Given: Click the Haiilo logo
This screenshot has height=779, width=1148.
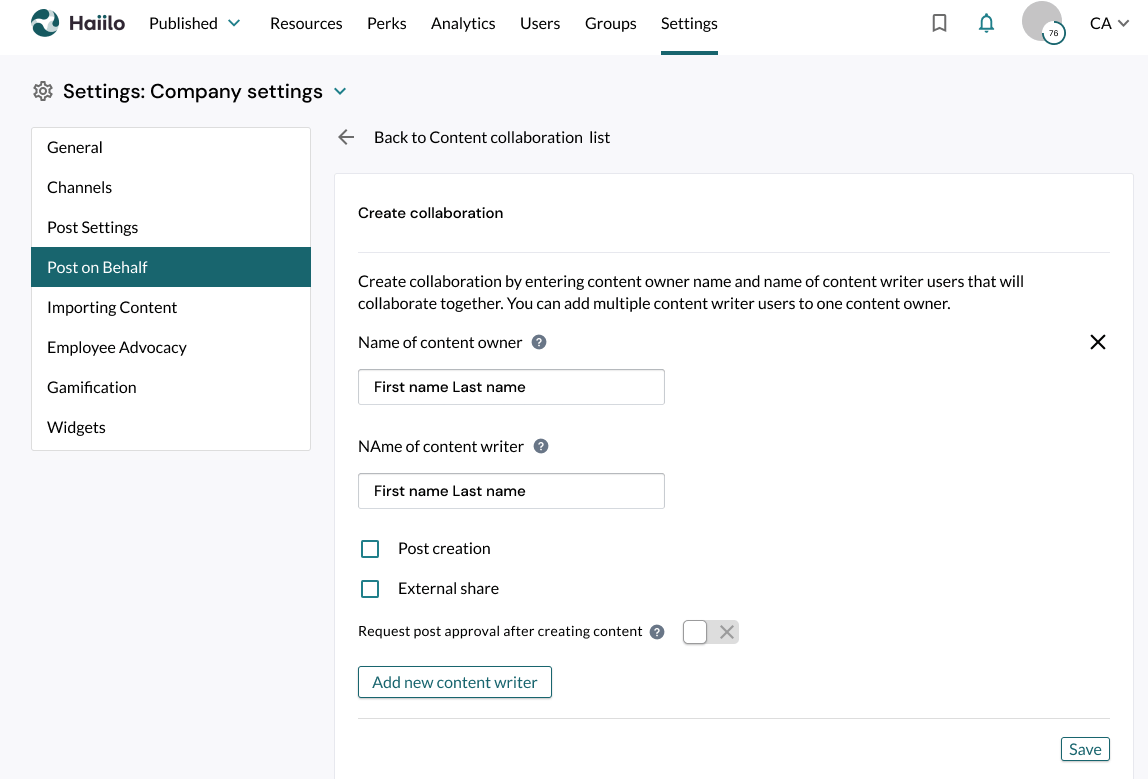Looking at the screenshot, I should (78, 23).
